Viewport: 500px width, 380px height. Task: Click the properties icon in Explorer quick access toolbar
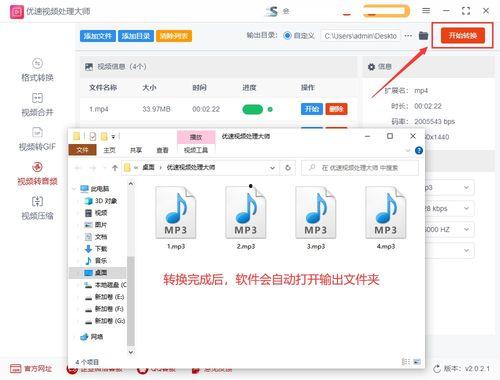pos(93,136)
